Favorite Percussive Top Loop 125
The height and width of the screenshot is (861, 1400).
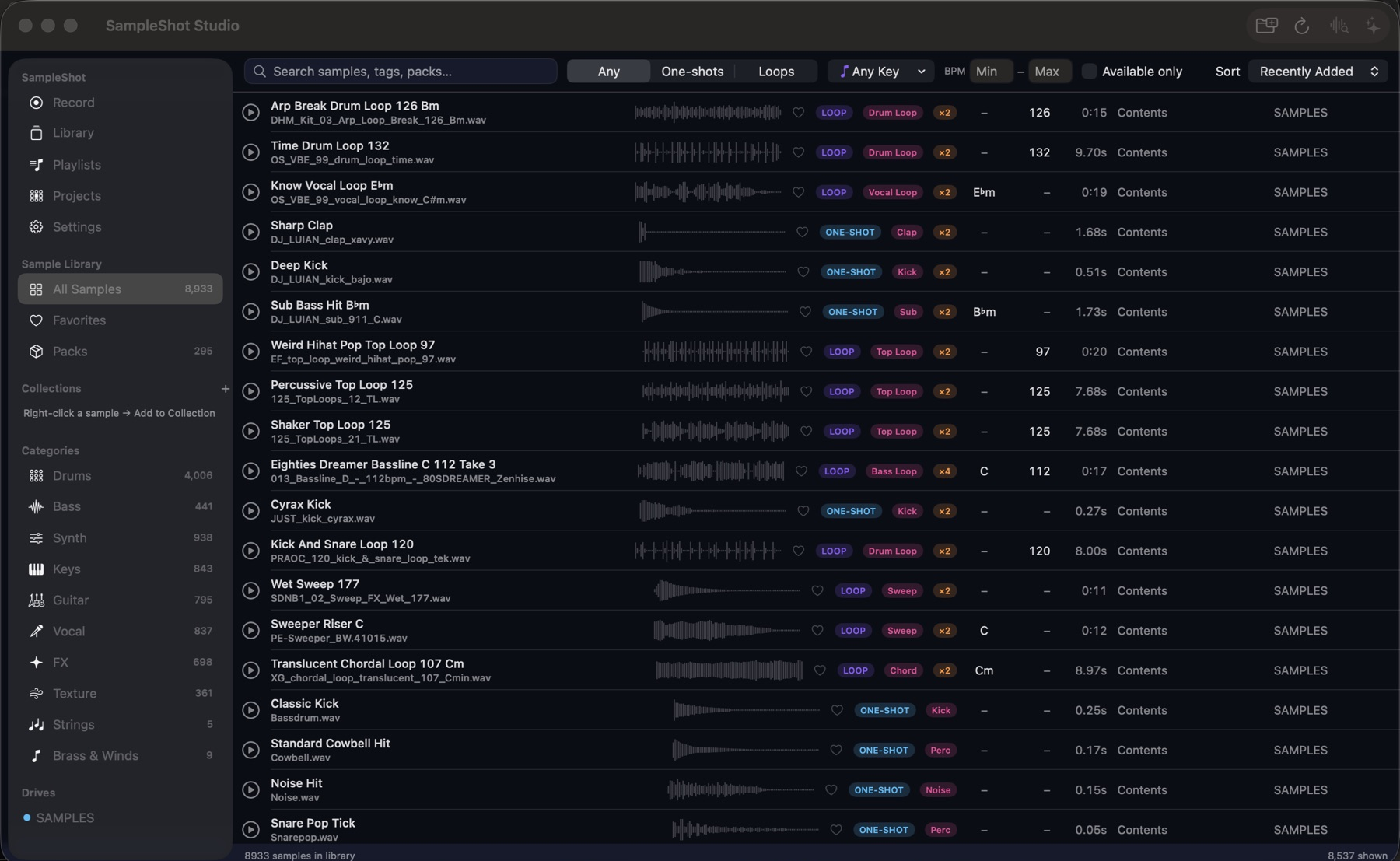806,392
